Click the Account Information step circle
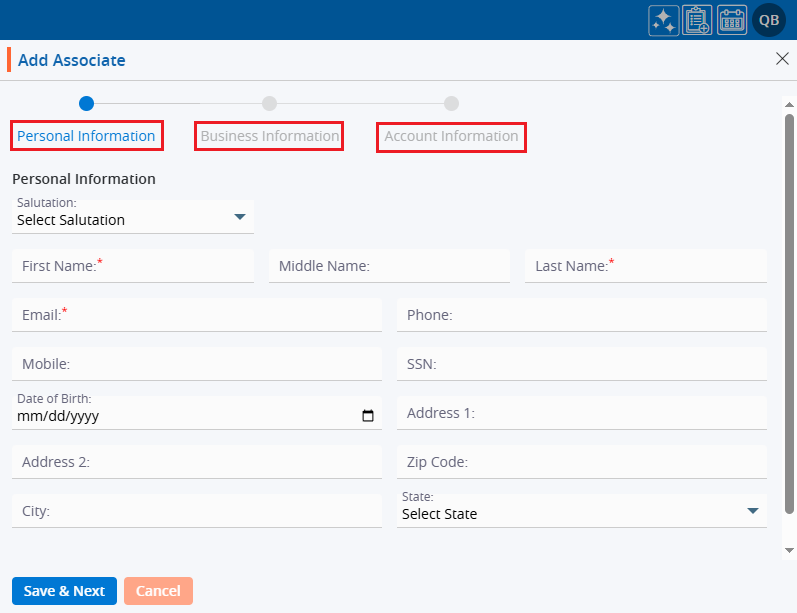Screen dimensions: 797x613 click(x=451, y=103)
